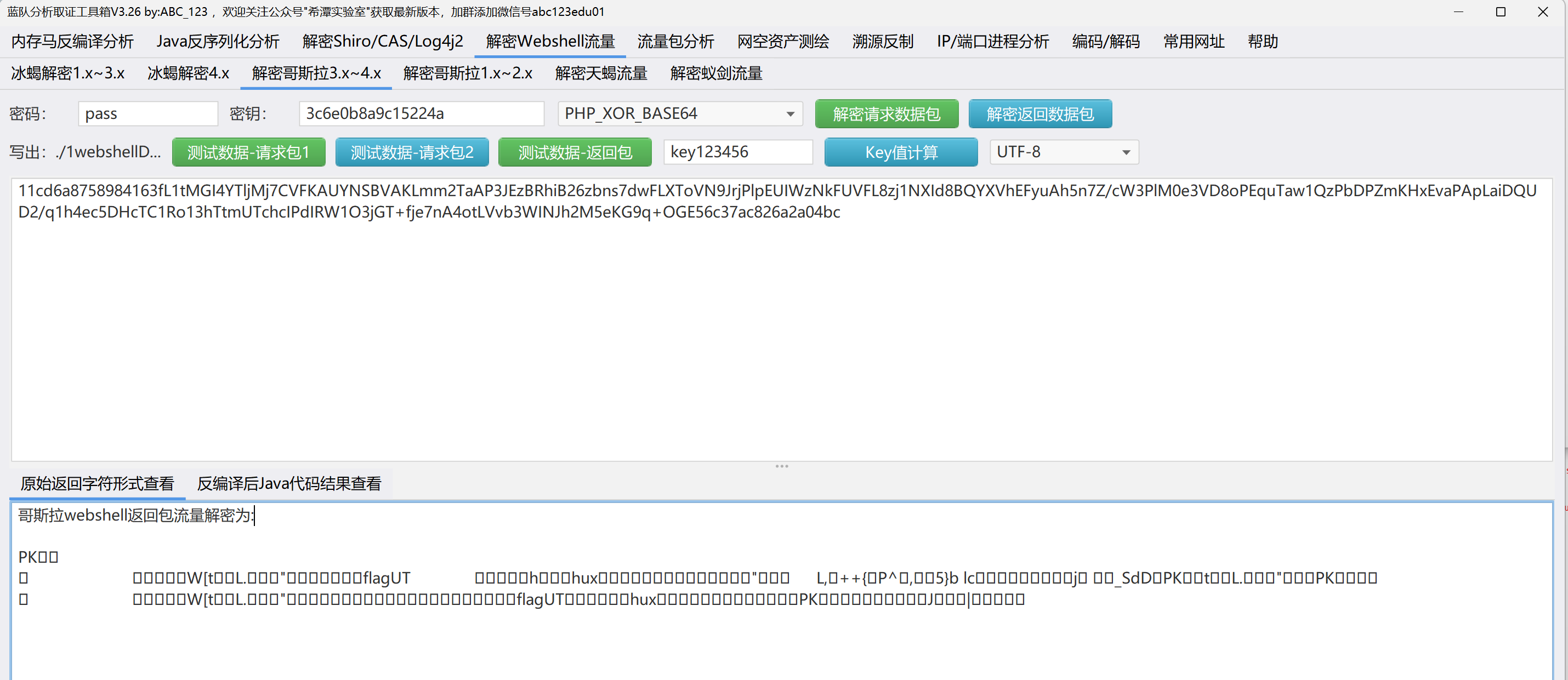The width and height of the screenshot is (1568, 680).
Task: View 反编译后Java代码结果查看 results tab
Action: click(x=289, y=483)
